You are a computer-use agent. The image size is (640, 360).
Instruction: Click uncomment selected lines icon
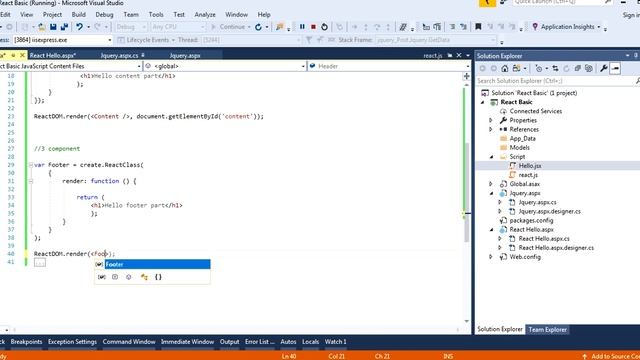(463, 27)
